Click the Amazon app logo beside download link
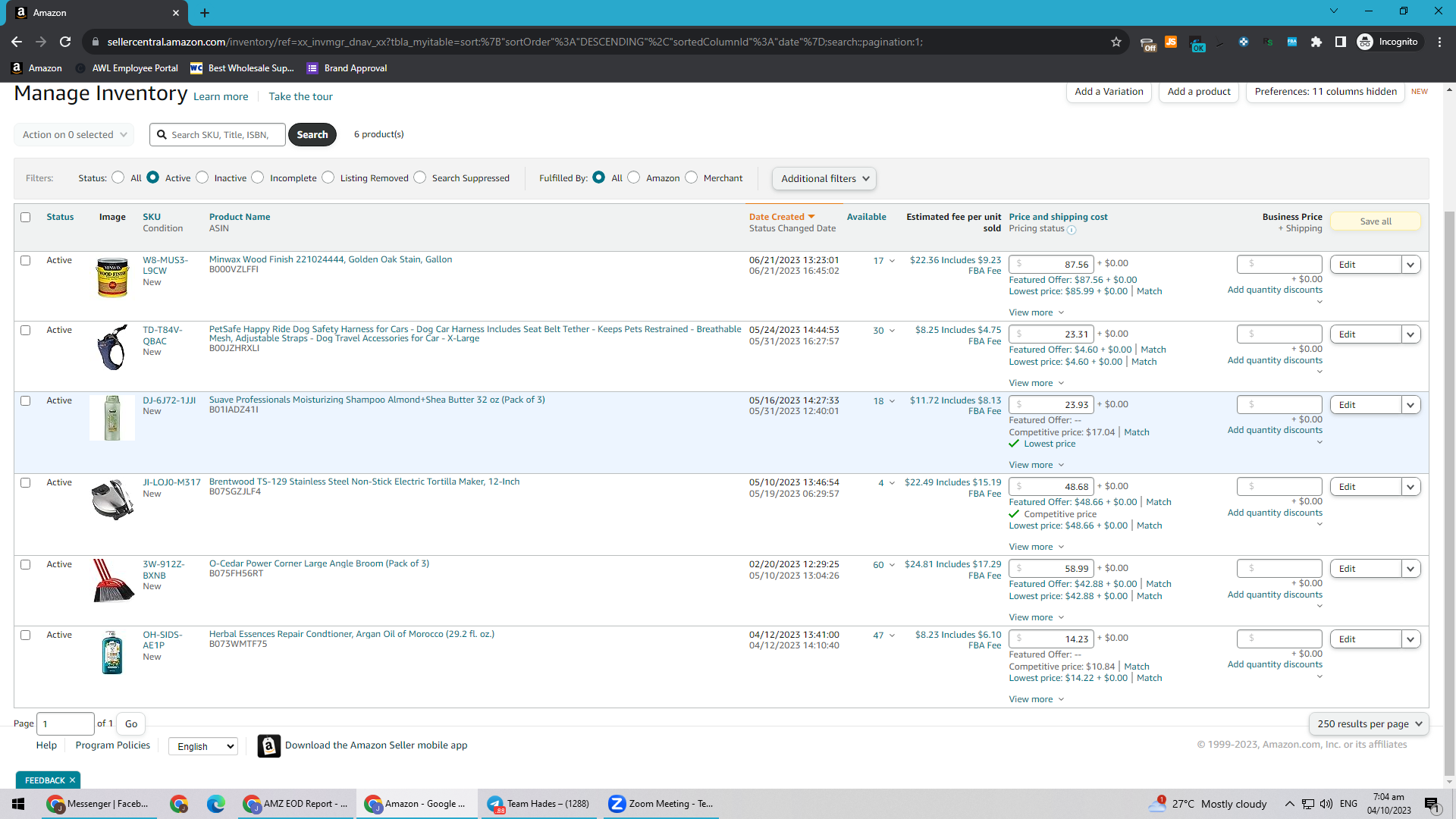The height and width of the screenshot is (819, 1456). tap(268, 746)
